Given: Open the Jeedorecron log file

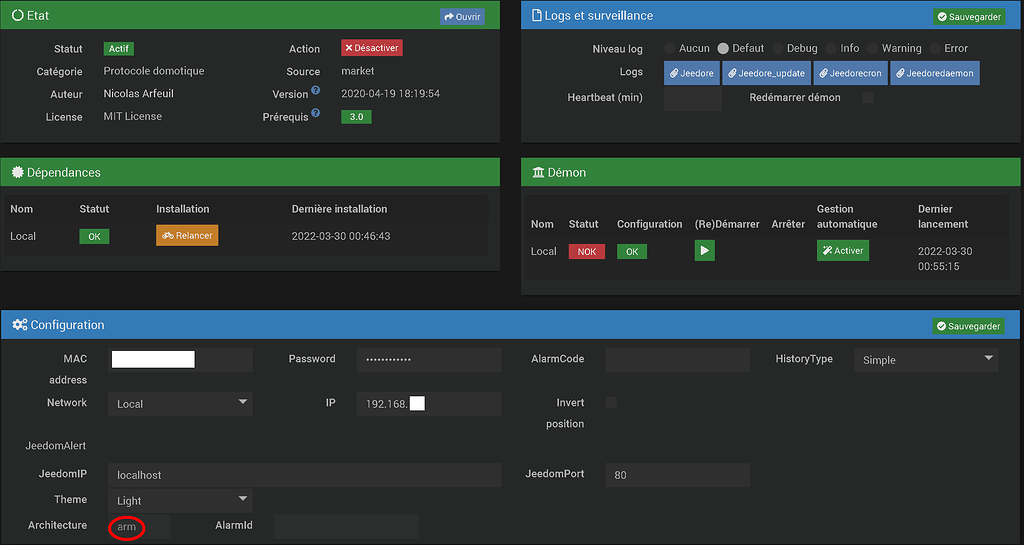Looking at the screenshot, I should tap(849, 73).
